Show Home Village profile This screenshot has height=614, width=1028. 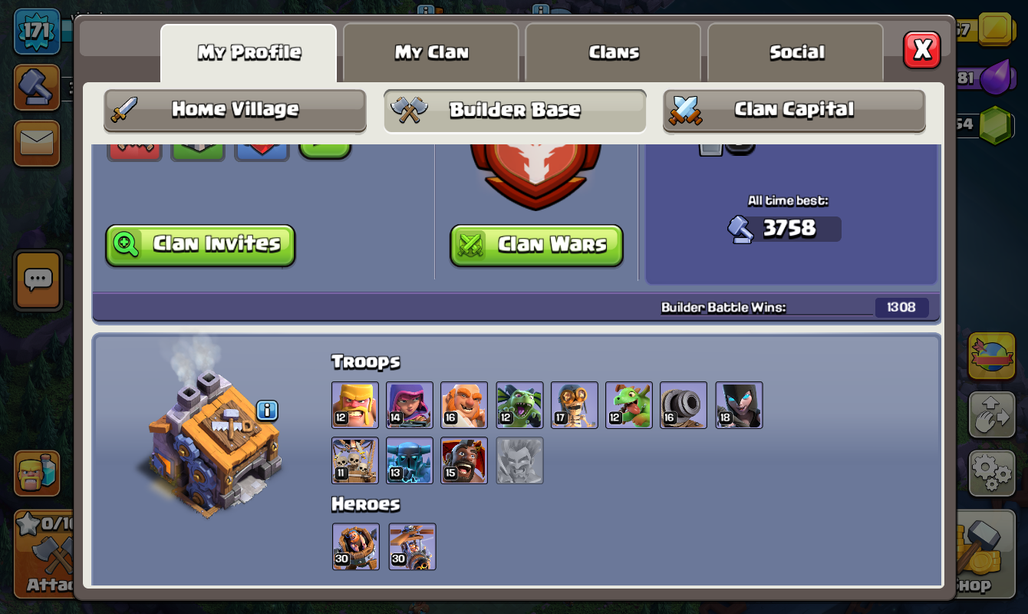tap(235, 110)
